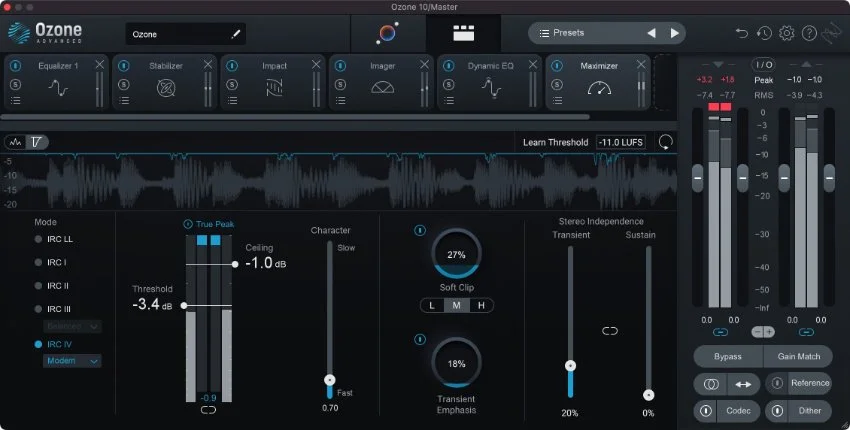Toggle the Imager power button
Image resolution: width=850 pixels, height=430 pixels.
click(340, 66)
